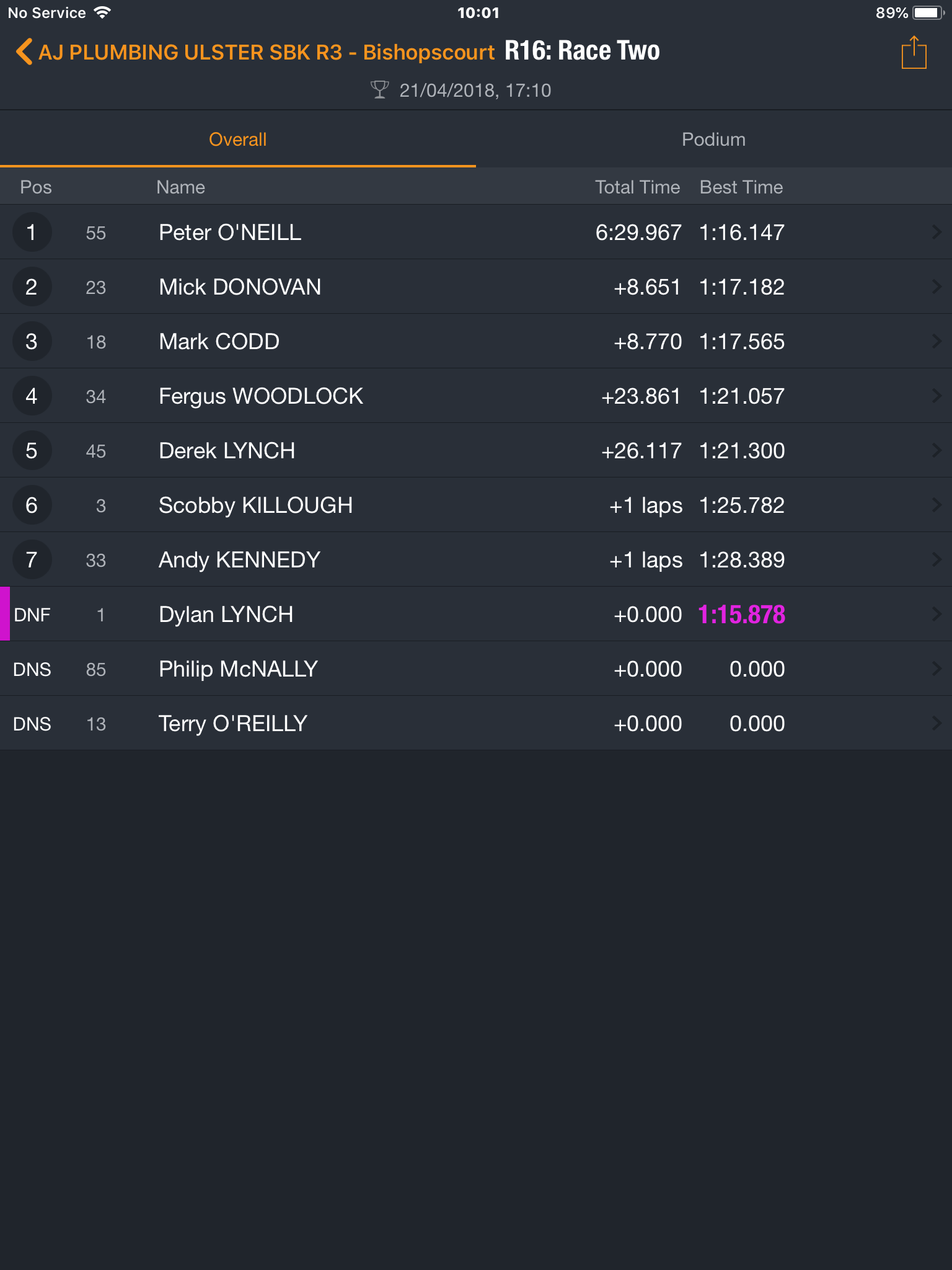The image size is (952, 1270).
Task: Tap the share icon at top right
Action: click(914, 53)
